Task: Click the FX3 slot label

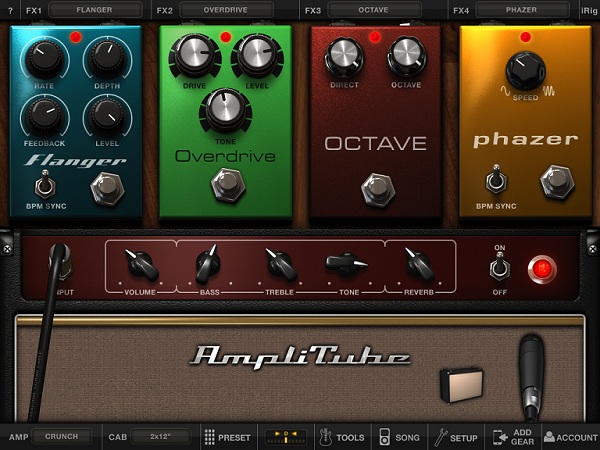Action: tap(313, 10)
